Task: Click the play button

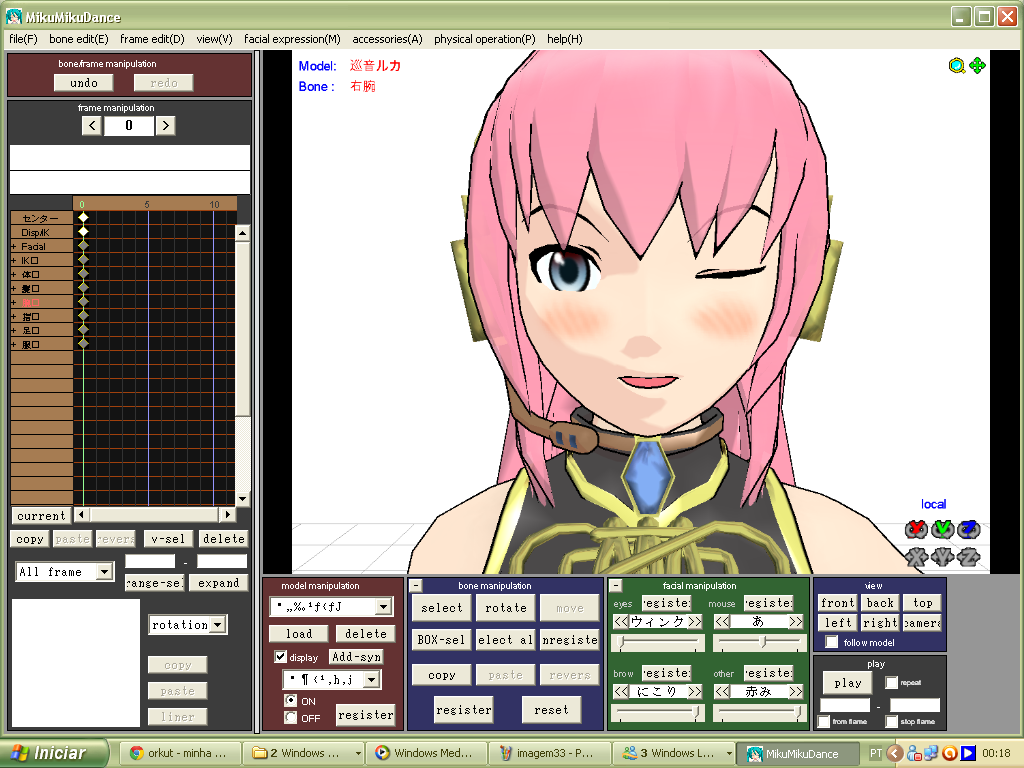Action: tap(848, 683)
